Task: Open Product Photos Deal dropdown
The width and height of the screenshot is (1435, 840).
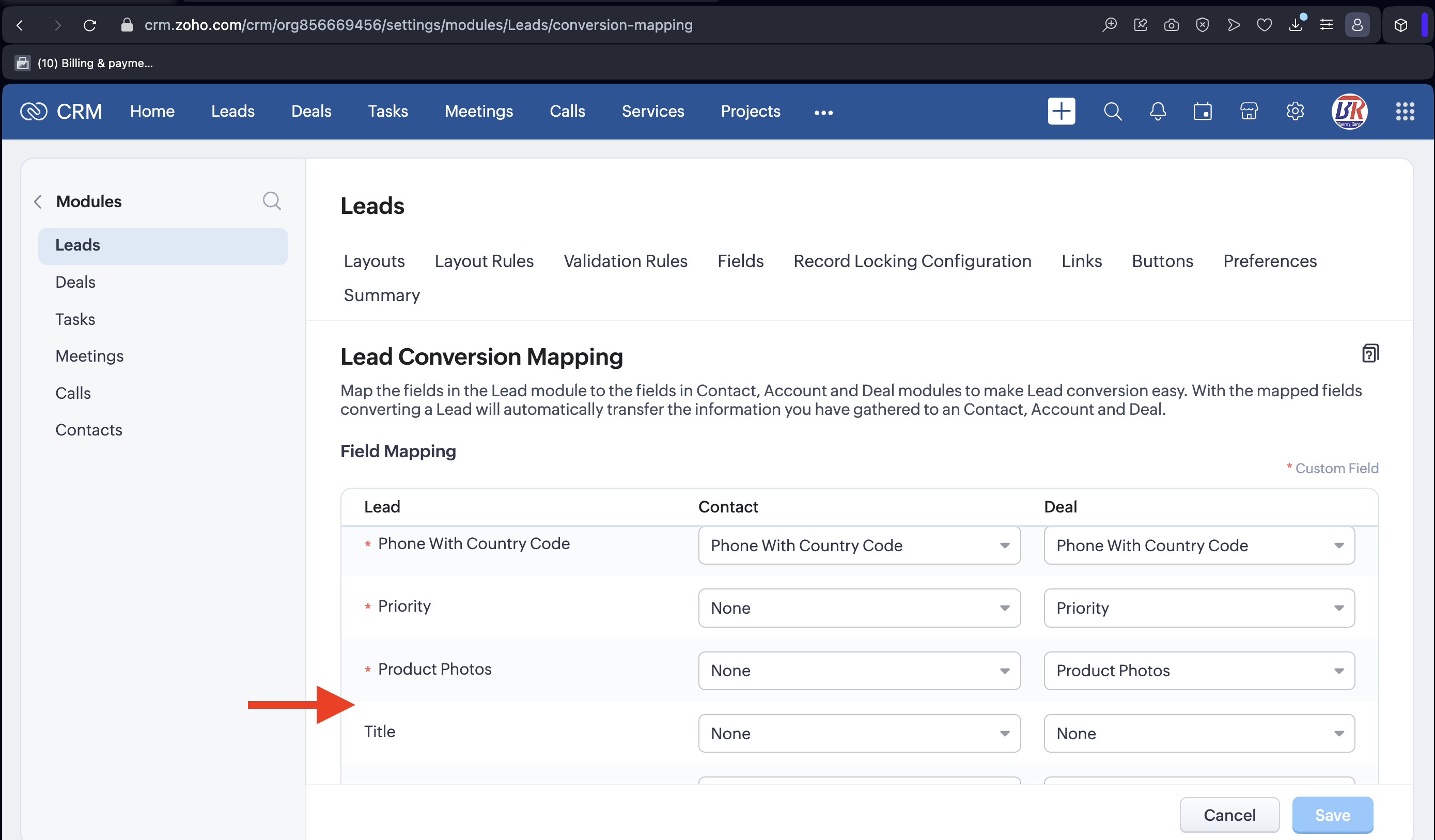Action: pos(1199,670)
